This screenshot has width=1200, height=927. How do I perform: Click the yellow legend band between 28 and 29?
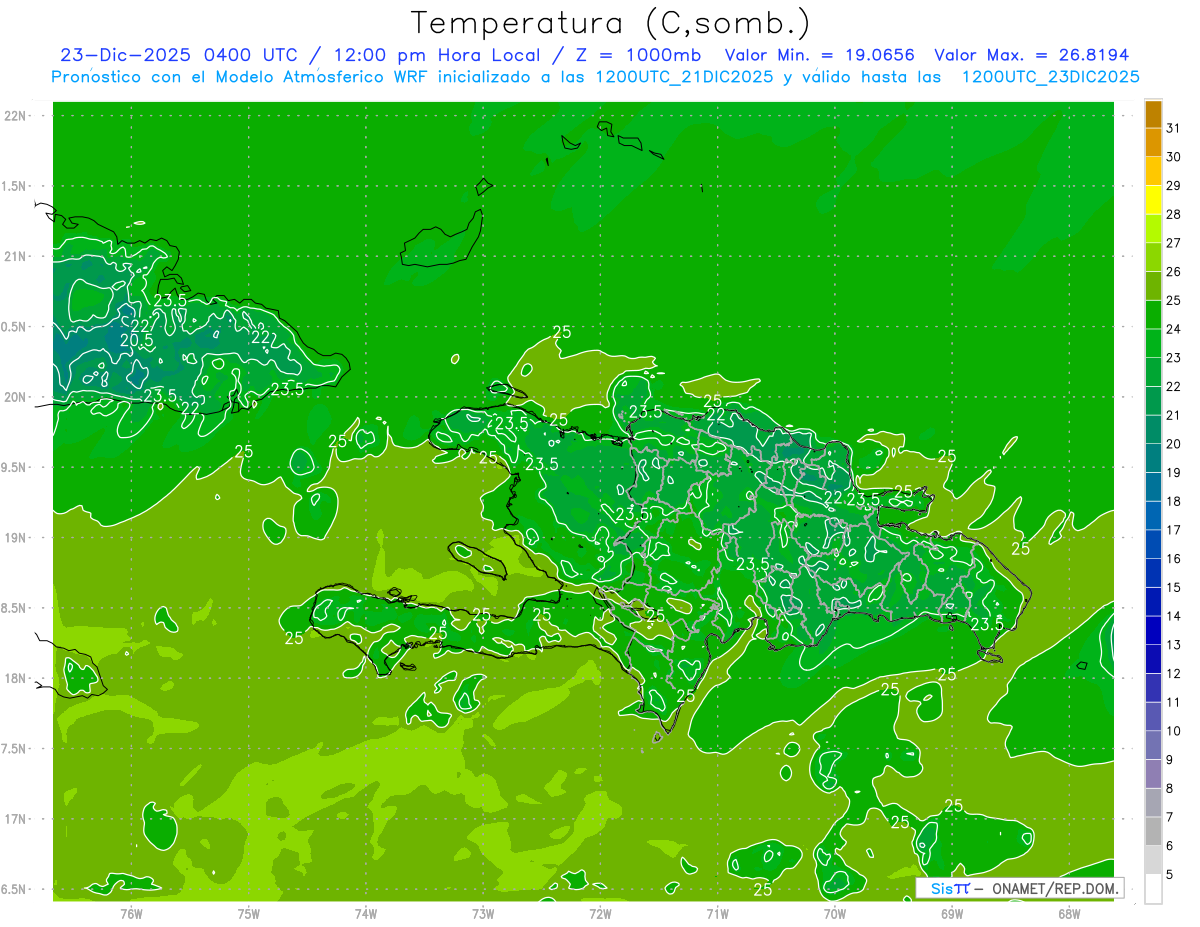(1153, 200)
